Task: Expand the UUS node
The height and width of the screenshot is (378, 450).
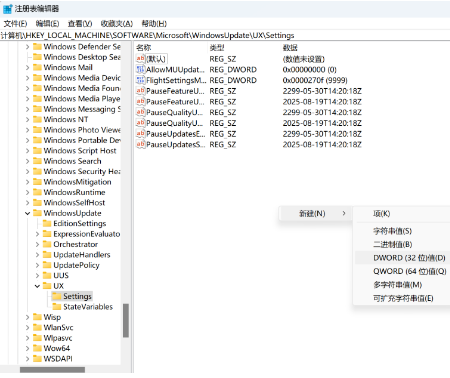Action: [x=37, y=276]
